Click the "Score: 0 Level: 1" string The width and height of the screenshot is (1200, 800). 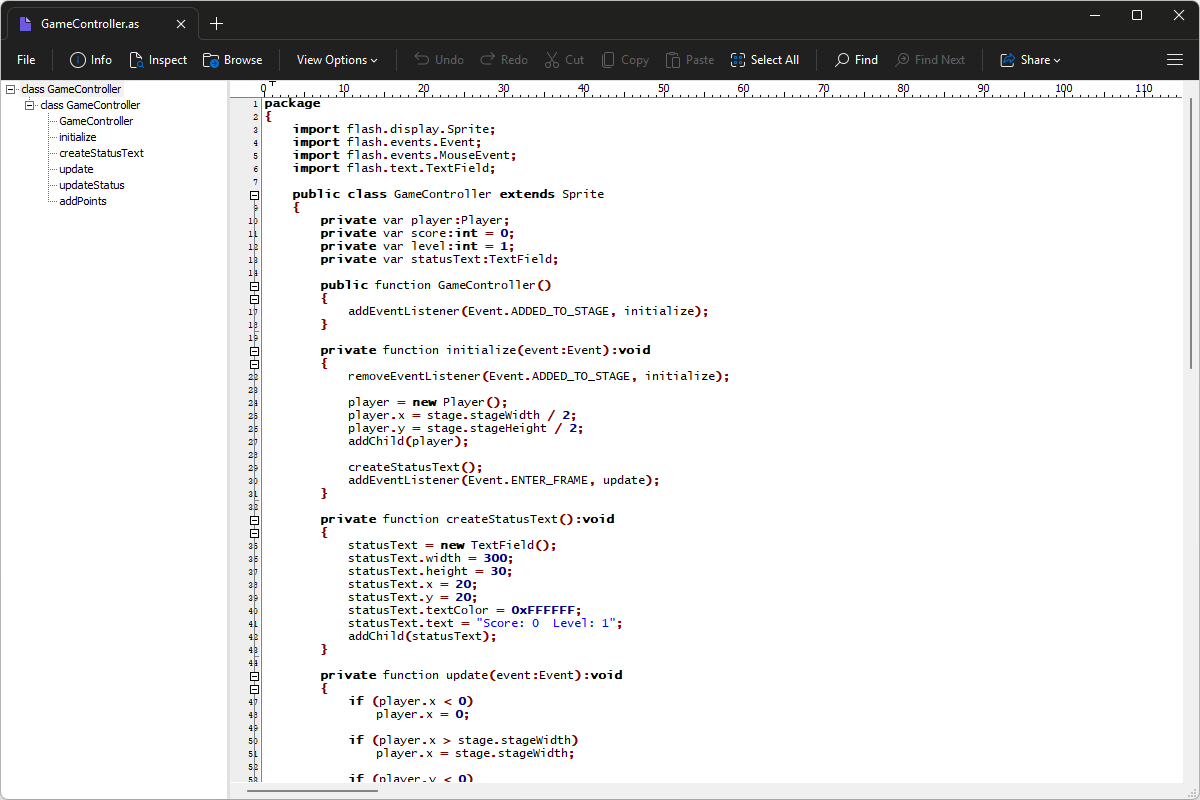pyautogui.click(x=545, y=623)
